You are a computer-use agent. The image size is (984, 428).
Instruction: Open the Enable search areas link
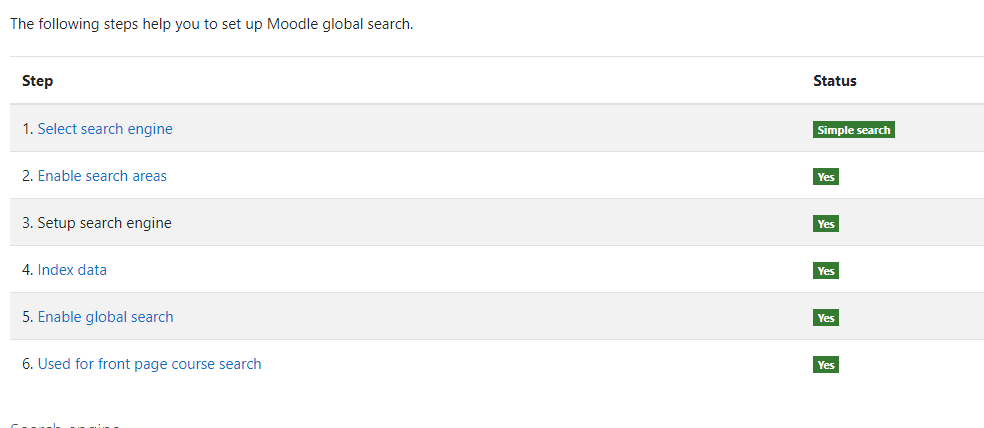(102, 176)
